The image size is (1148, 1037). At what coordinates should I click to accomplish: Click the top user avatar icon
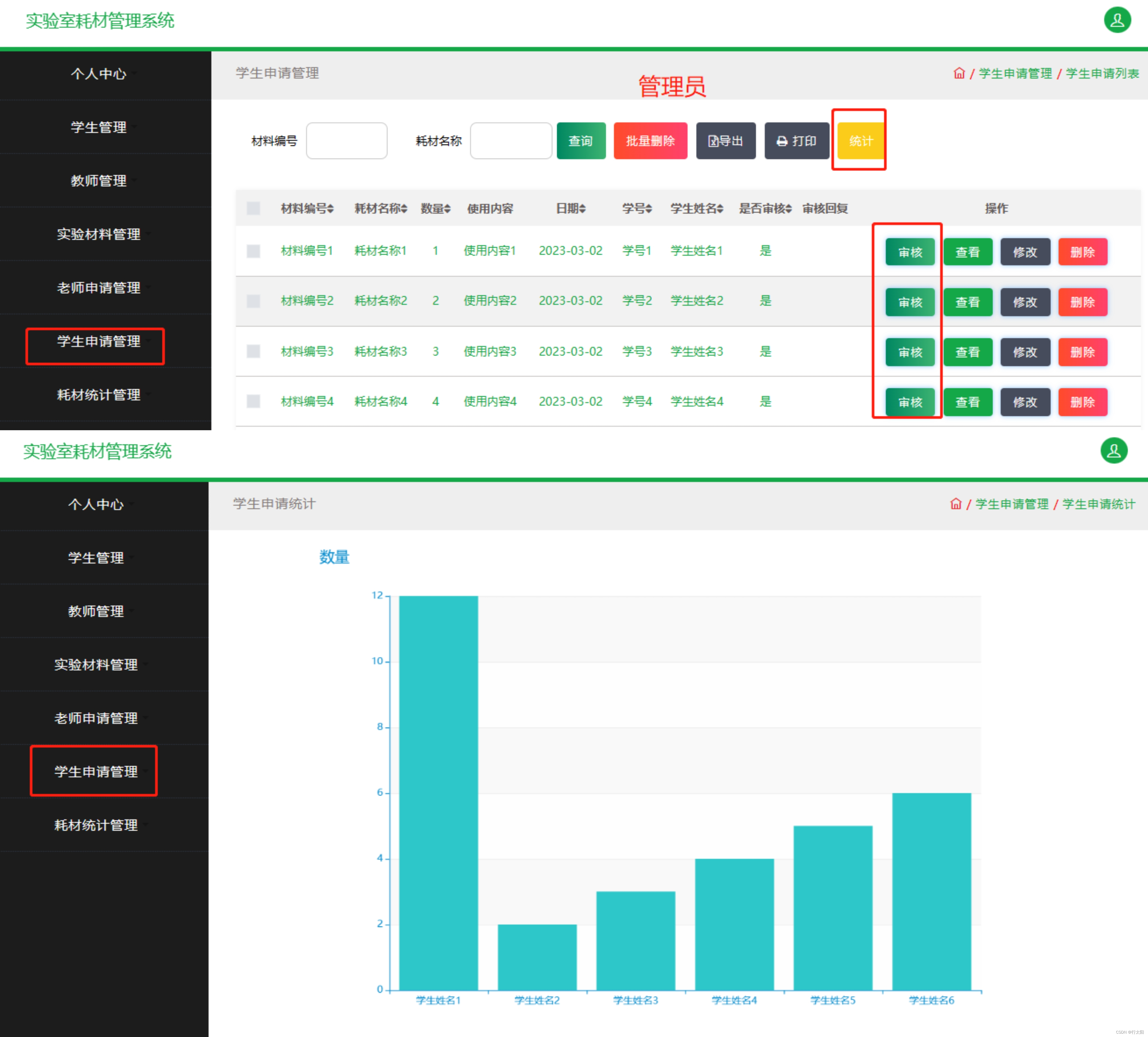(x=1117, y=20)
